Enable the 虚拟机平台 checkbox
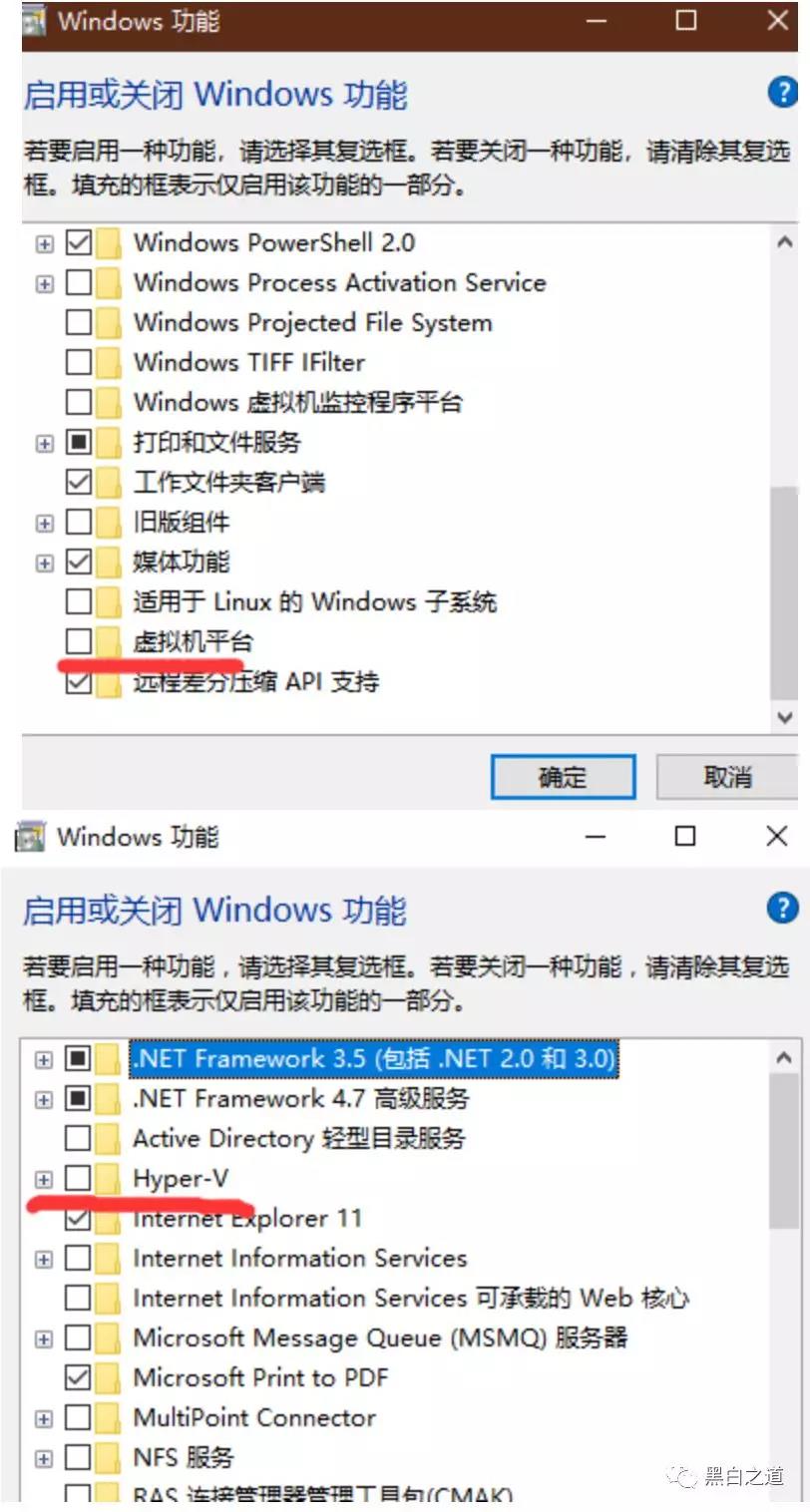 (x=78, y=641)
